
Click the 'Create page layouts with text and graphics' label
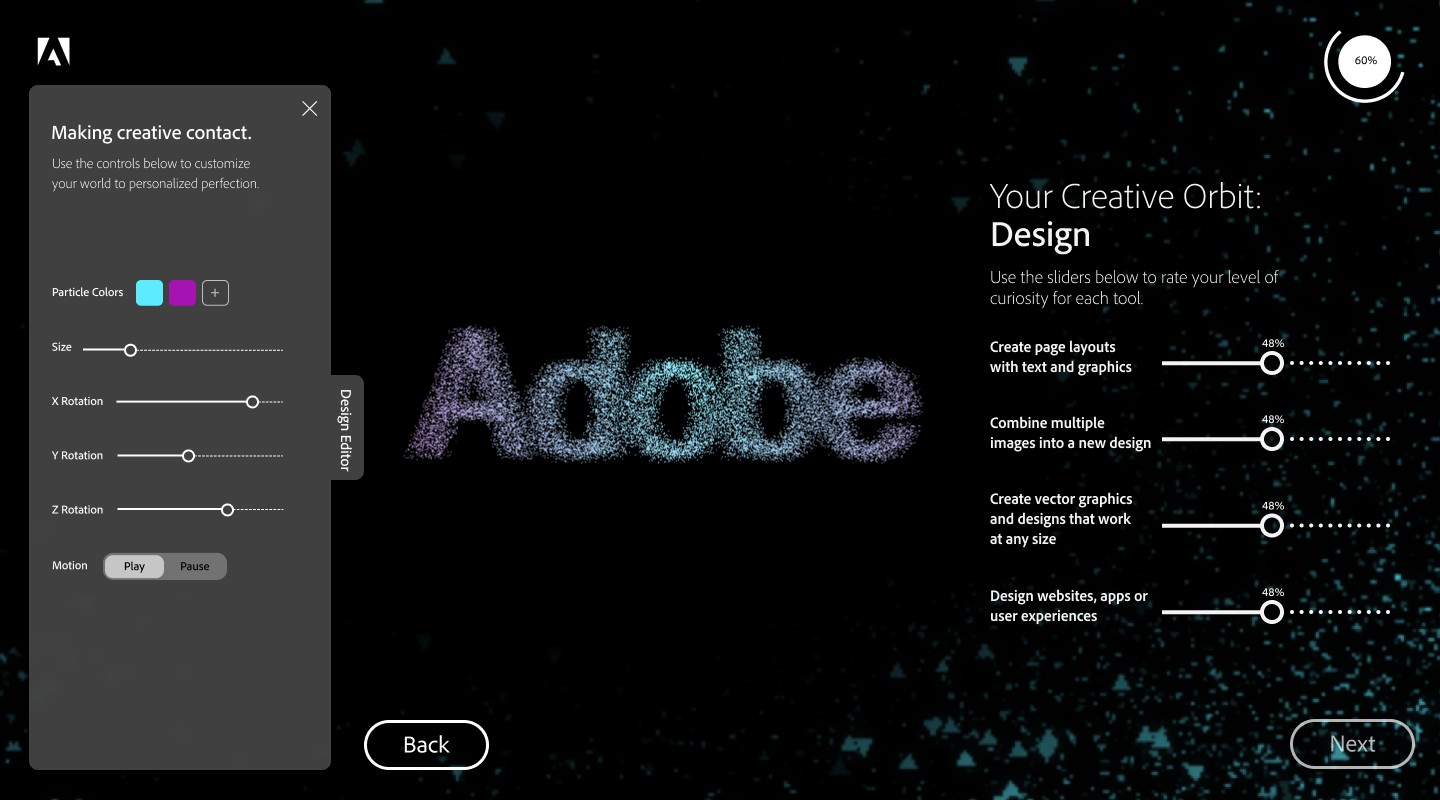point(1061,357)
